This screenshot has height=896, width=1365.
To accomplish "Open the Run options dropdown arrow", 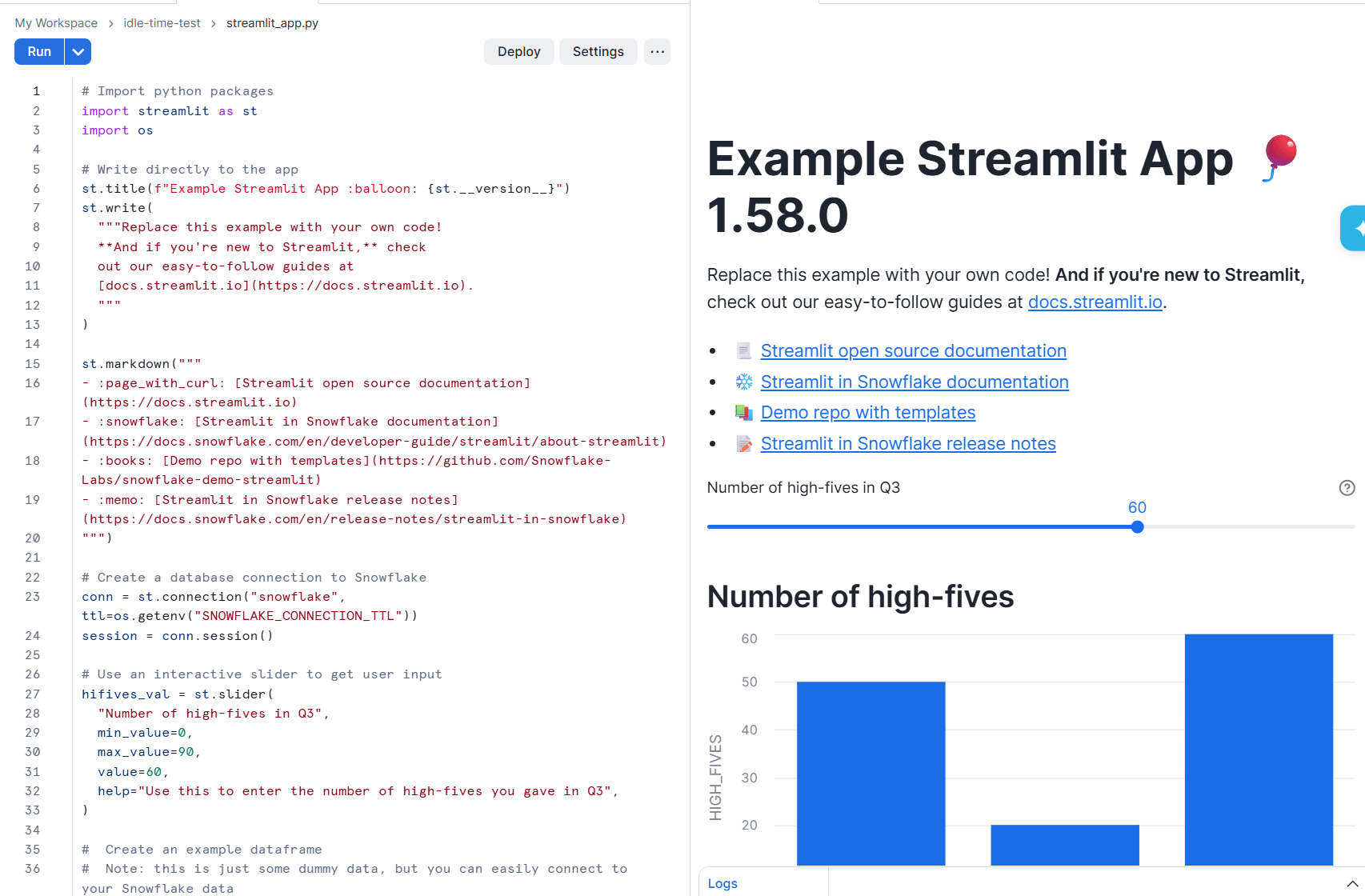I will tap(78, 52).
